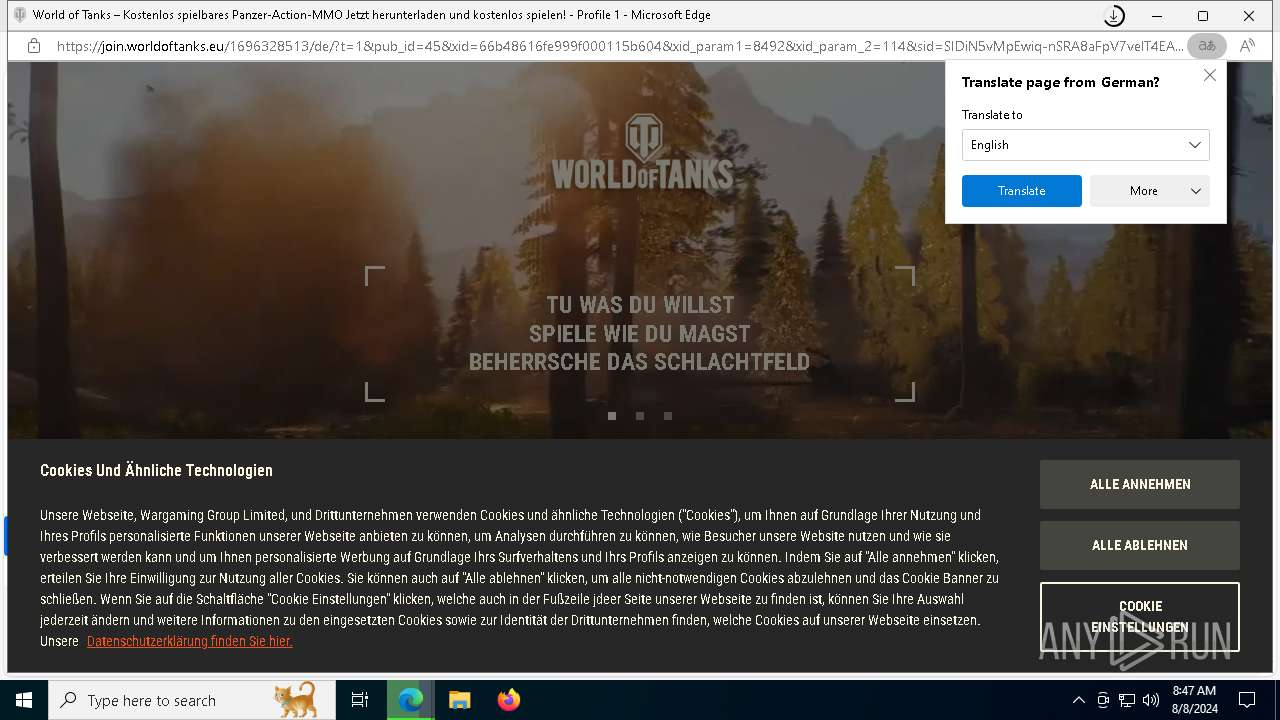Click the slogan text TU WAS DU WILLST
The width and height of the screenshot is (1280, 720).
pyautogui.click(x=640, y=305)
